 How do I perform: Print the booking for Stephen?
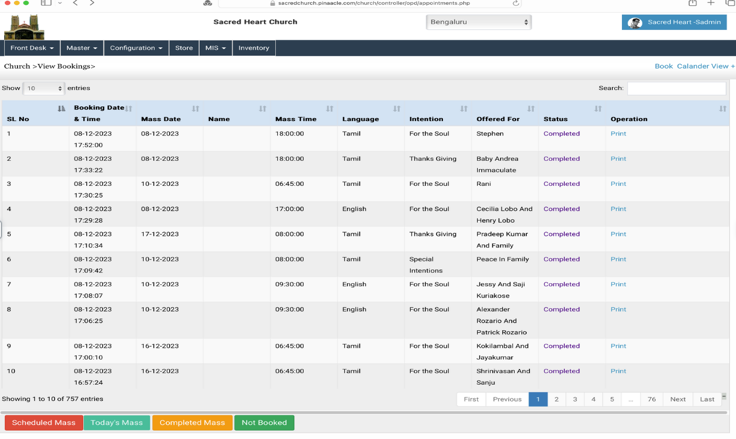coord(618,134)
